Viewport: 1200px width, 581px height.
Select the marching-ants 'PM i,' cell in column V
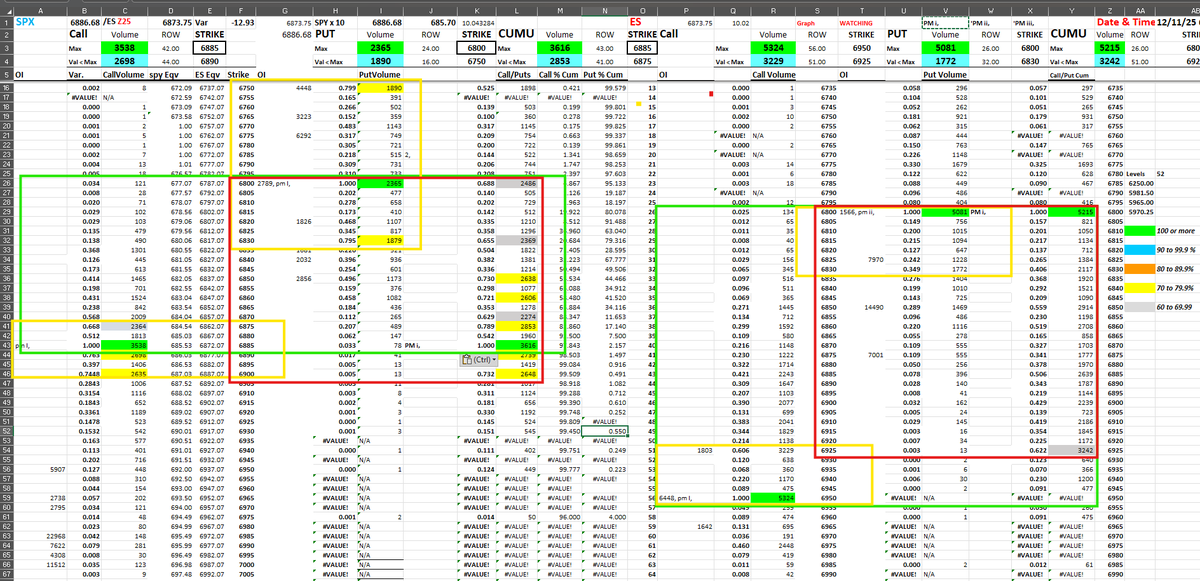pyautogui.click(x=944, y=21)
